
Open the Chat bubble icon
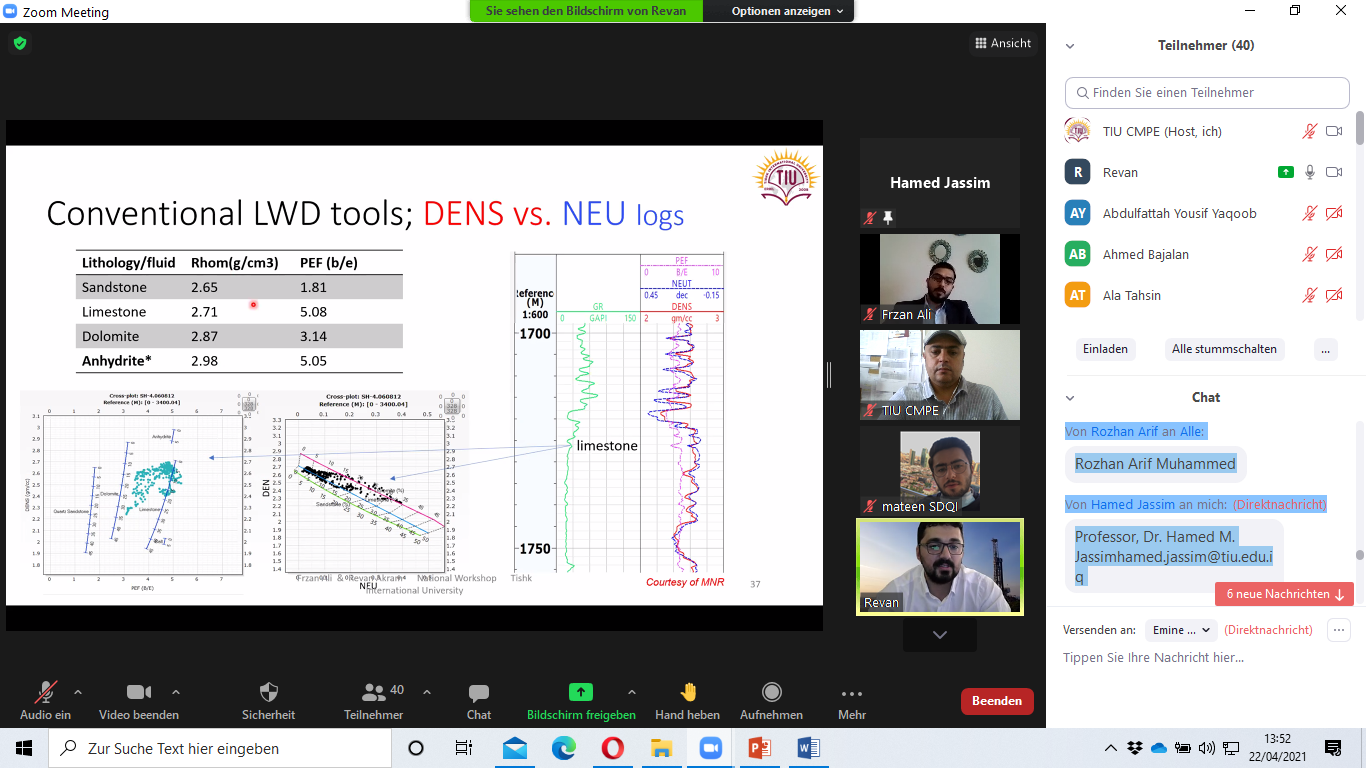(479, 692)
